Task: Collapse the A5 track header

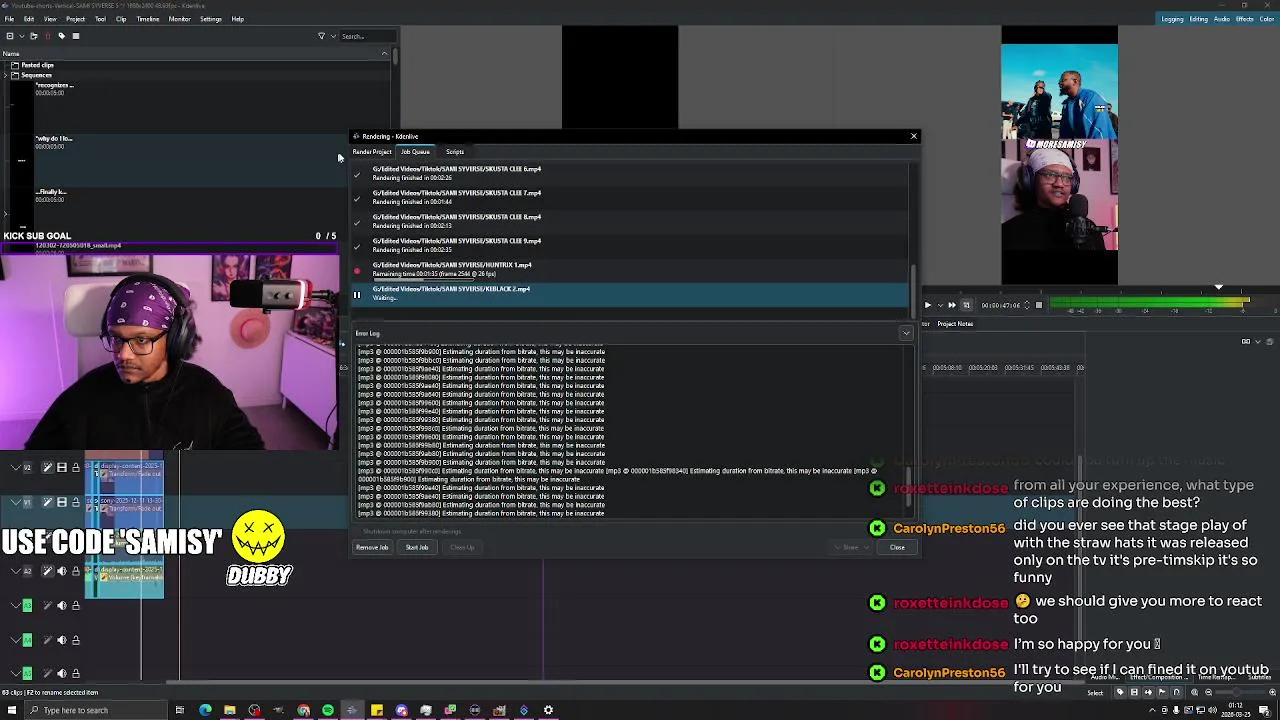Action: pos(15,673)
